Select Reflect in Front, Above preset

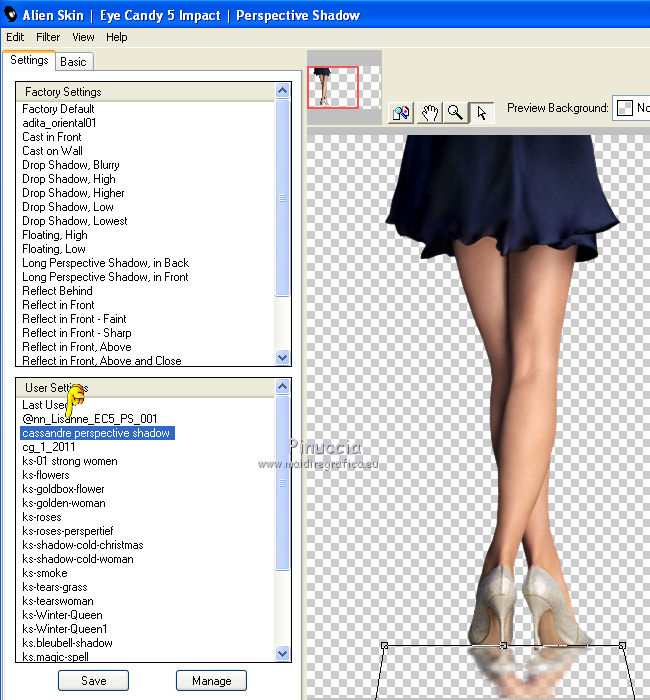[77, 347]
